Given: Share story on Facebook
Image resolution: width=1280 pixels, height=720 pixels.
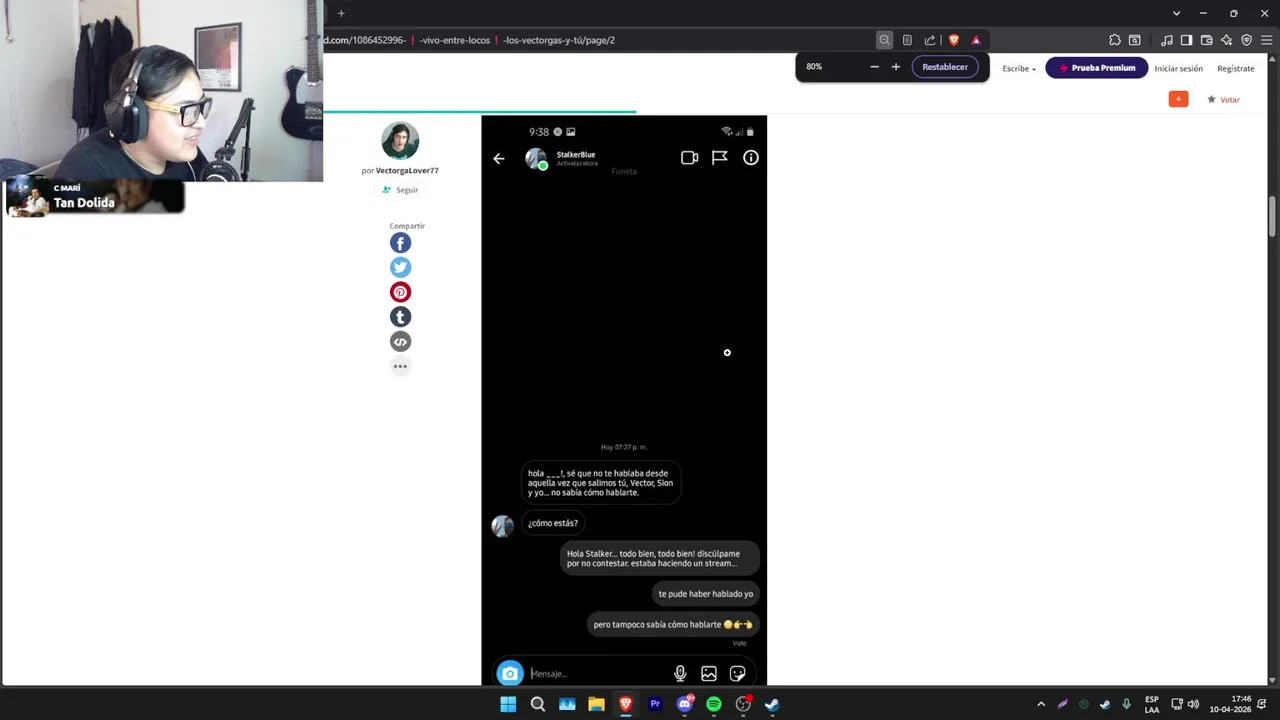Looking at the screenshot, I should tap(400, 243).
